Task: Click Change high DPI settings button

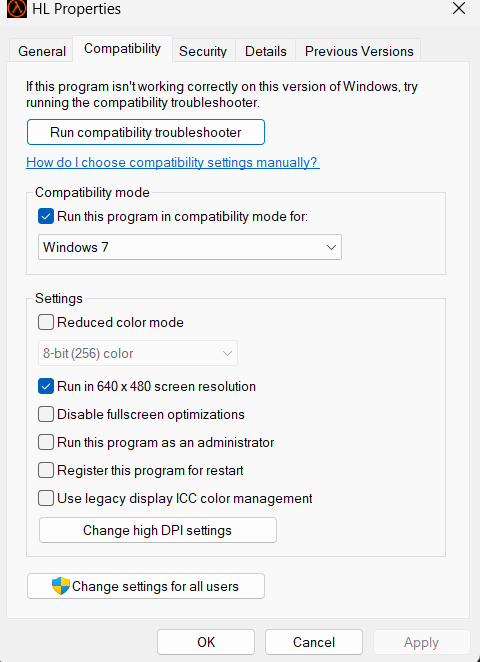Action: [157, 530]
